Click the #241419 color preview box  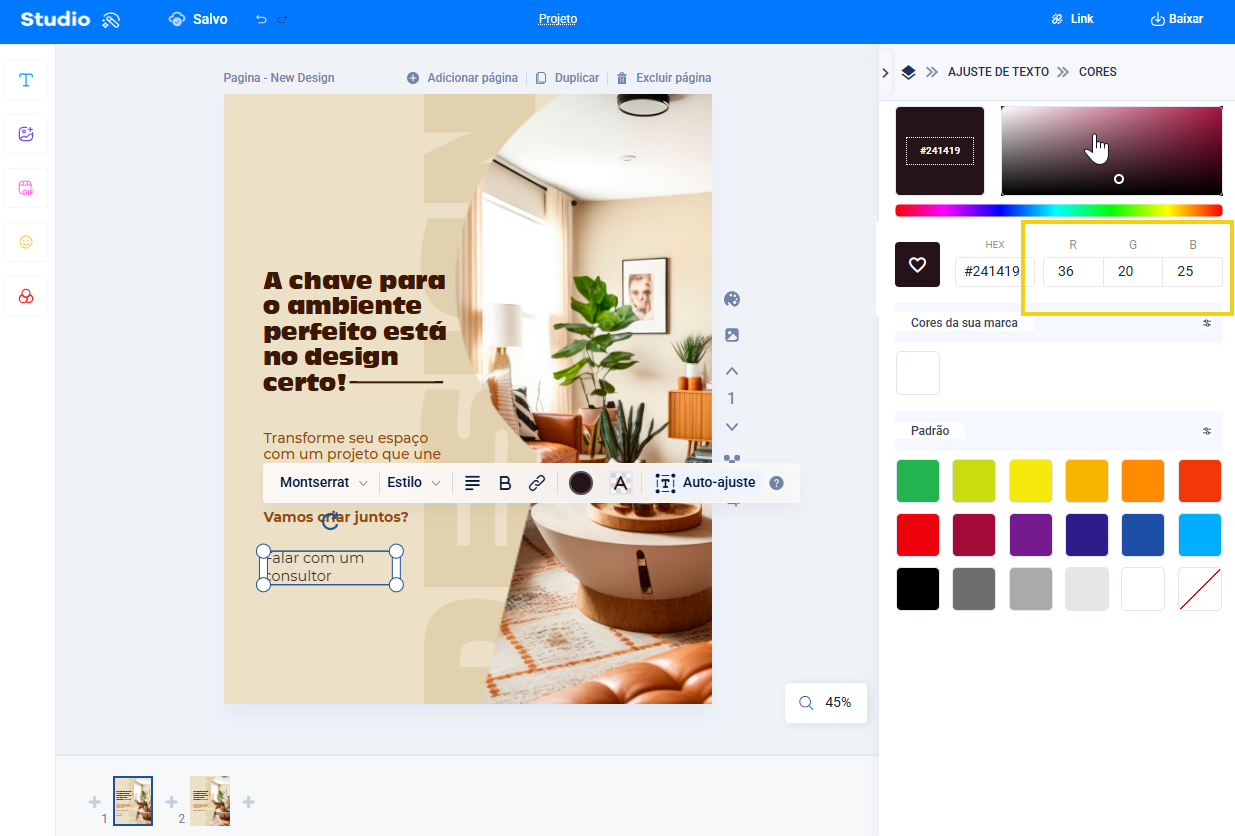(940, 151)
